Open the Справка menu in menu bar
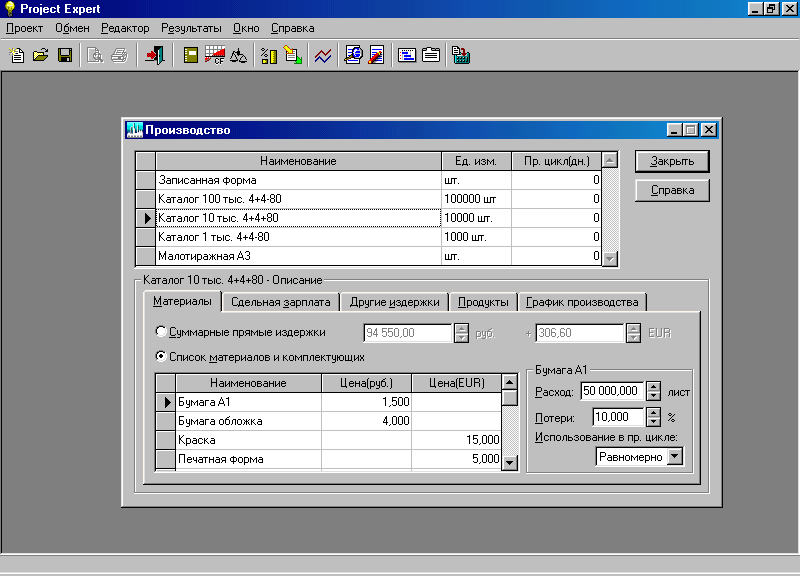Viewport: 800px width, 576px height. pyautogui.click(x=292, y=28)
